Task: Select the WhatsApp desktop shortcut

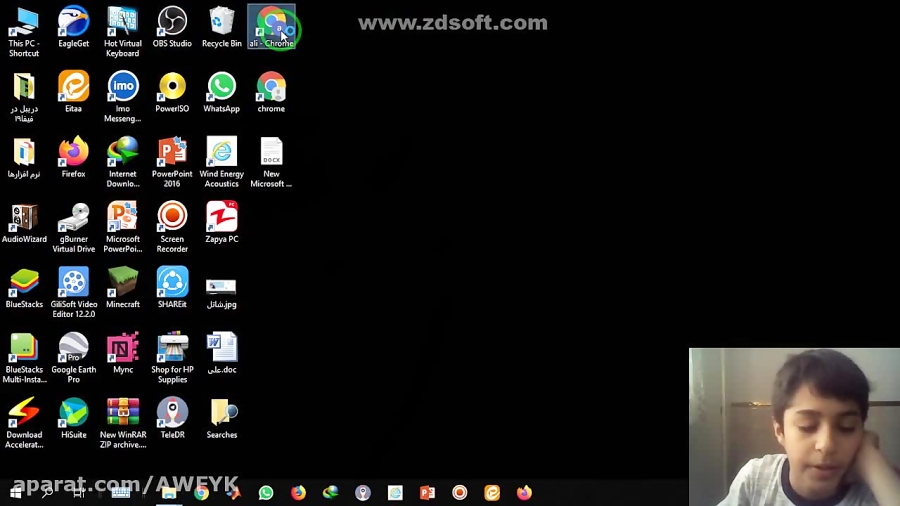Action: coord(222,92)
